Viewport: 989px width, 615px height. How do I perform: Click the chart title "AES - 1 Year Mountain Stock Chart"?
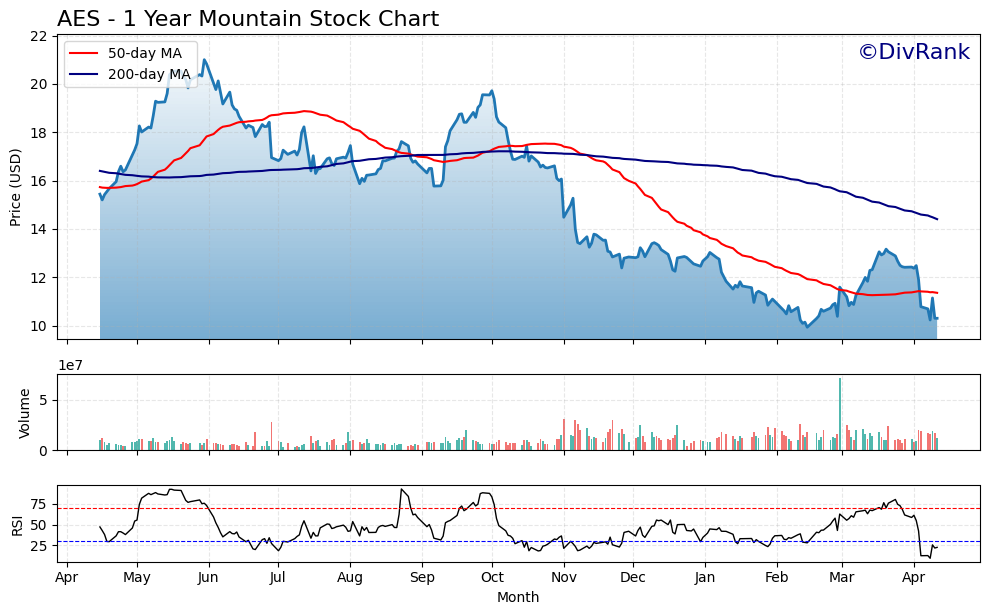248,18
